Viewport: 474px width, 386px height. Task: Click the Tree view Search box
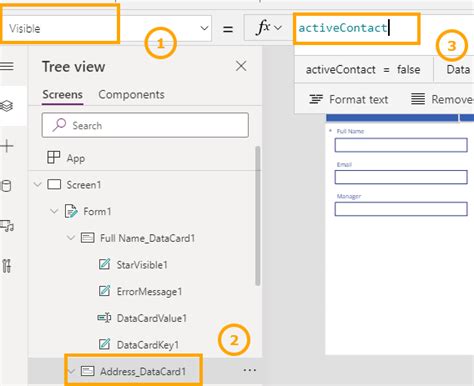(145, 125)
